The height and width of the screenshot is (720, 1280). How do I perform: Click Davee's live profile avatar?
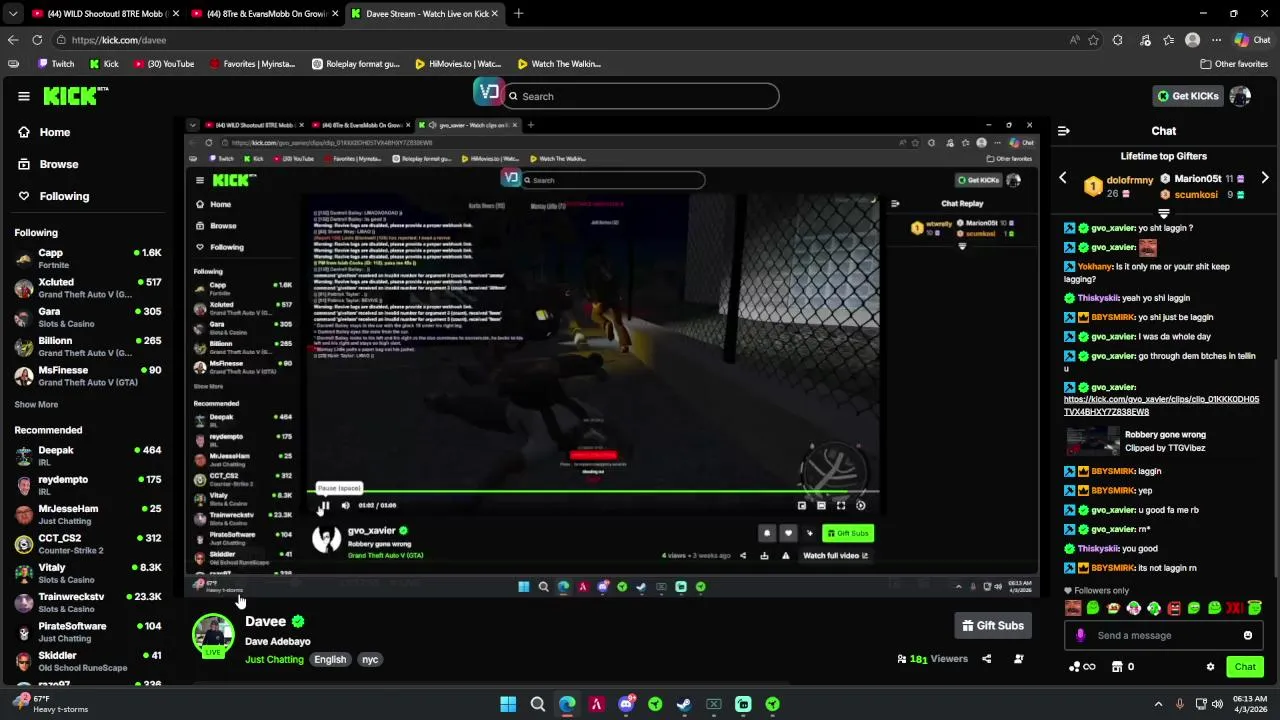pyautogui.click(x=213, y=635)
